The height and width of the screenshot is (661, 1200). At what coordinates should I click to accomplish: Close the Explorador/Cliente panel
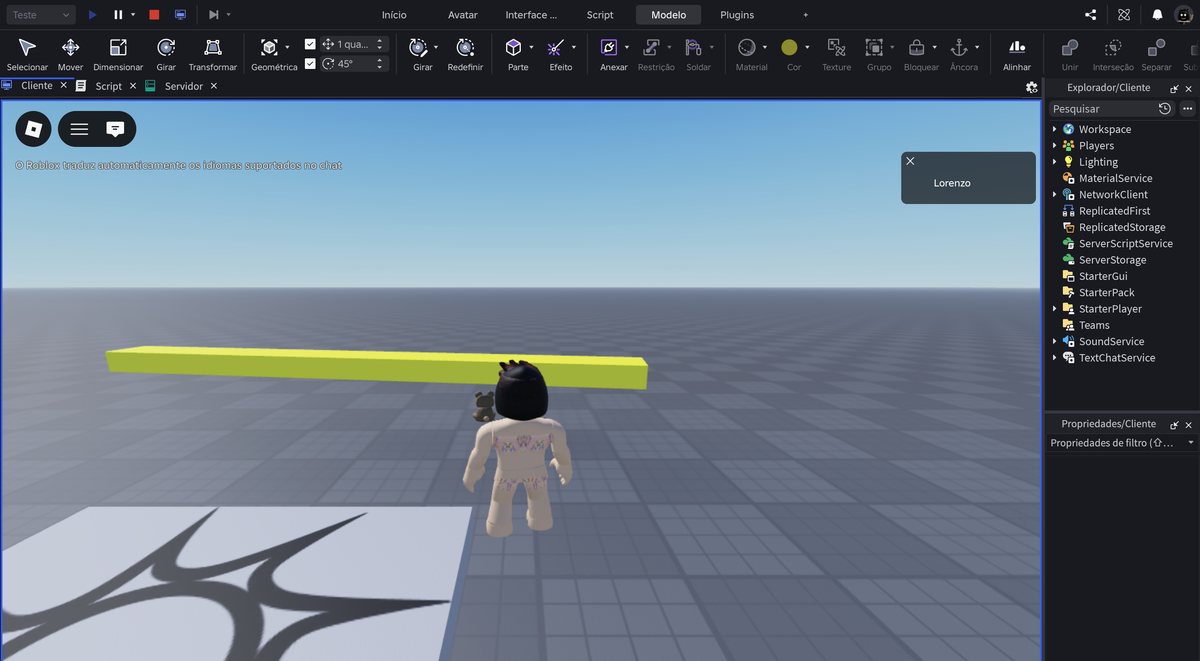pos(1188,88)
